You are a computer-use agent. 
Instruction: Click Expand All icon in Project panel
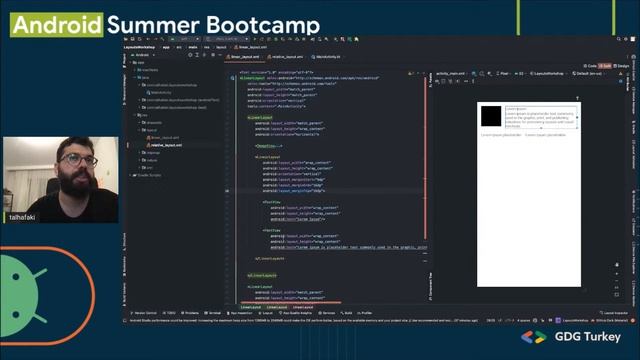click(x=197, y=55)
